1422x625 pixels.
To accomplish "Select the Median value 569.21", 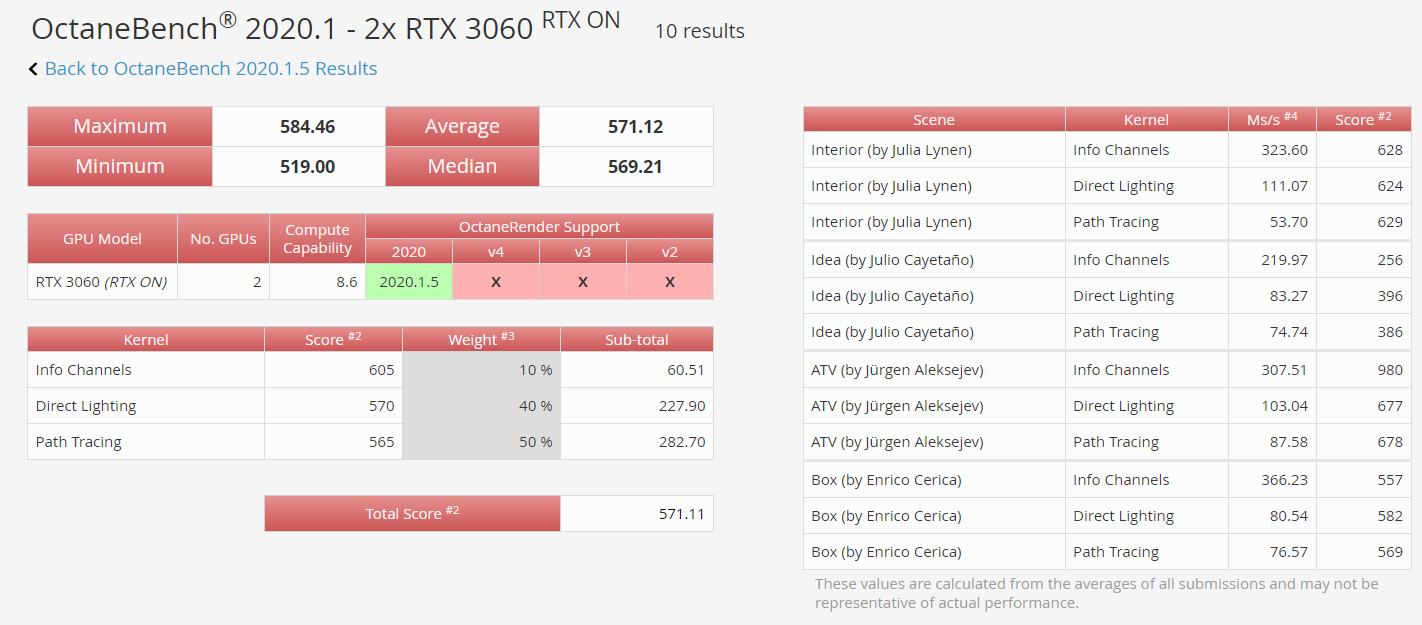I will click(x=635, y=166).
